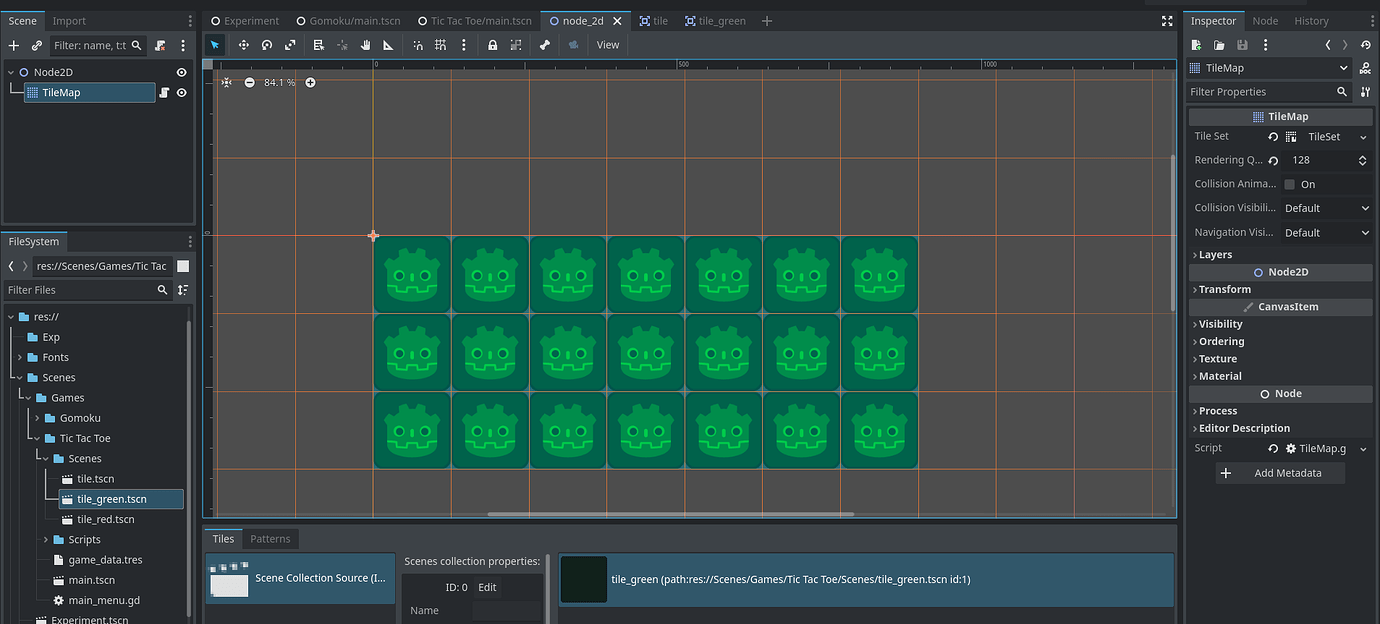Choose the Scale tool
This screenshot has height=624, width=1380.
point(290,44)
